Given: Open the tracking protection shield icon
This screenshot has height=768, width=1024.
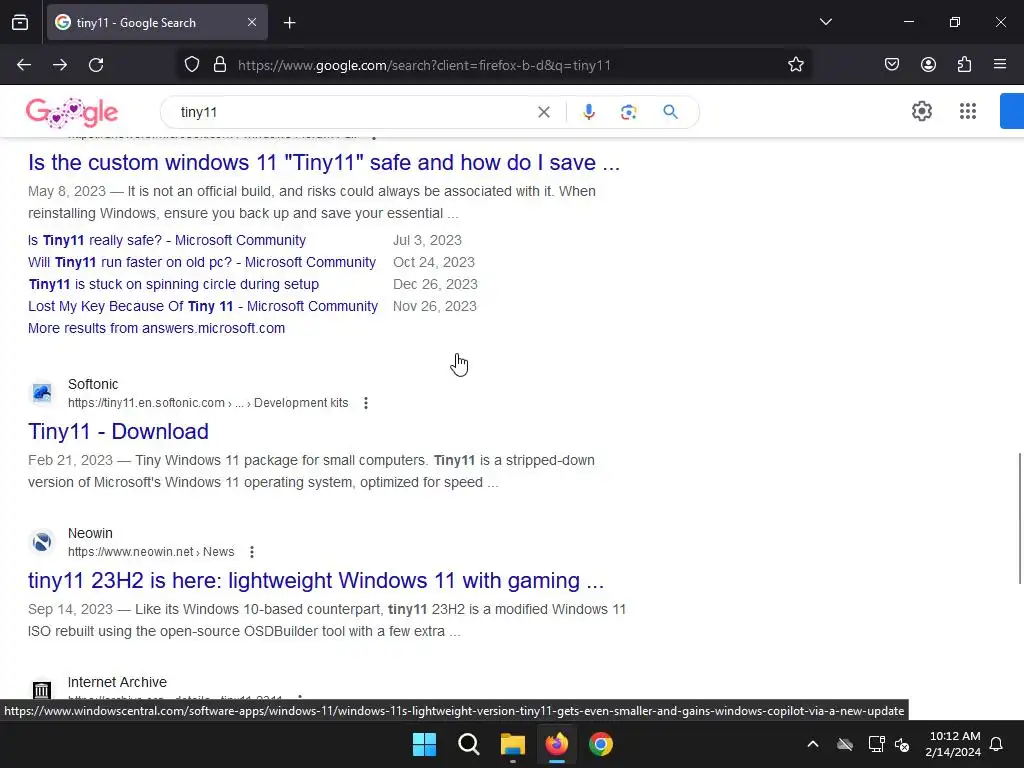Looking at the screenshot, I should click(191, 65).
